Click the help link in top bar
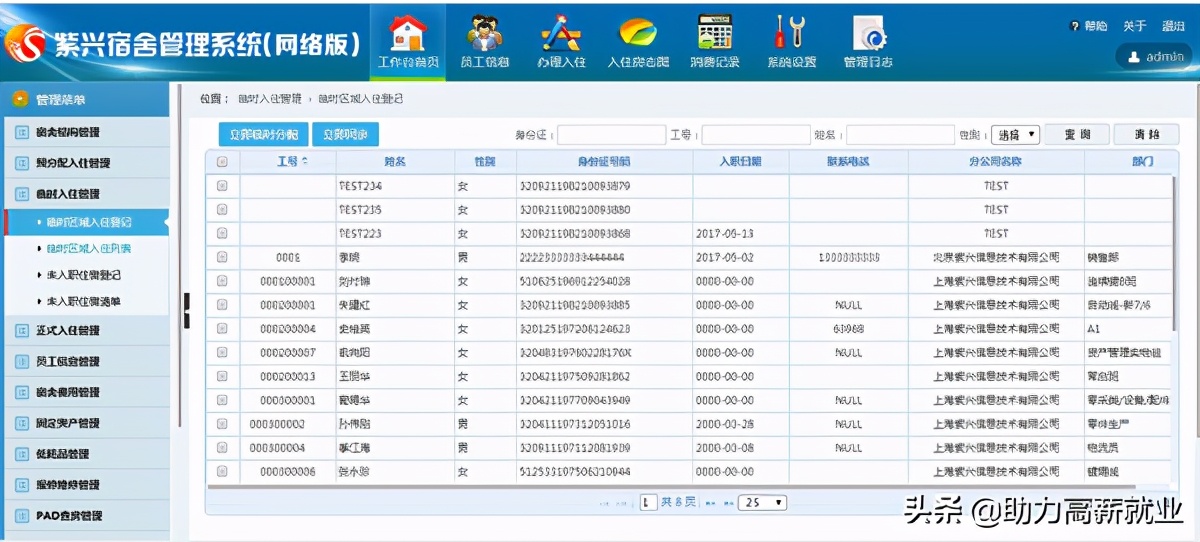The height and width of the screenshot is (542, 1200). (1096, 26)
